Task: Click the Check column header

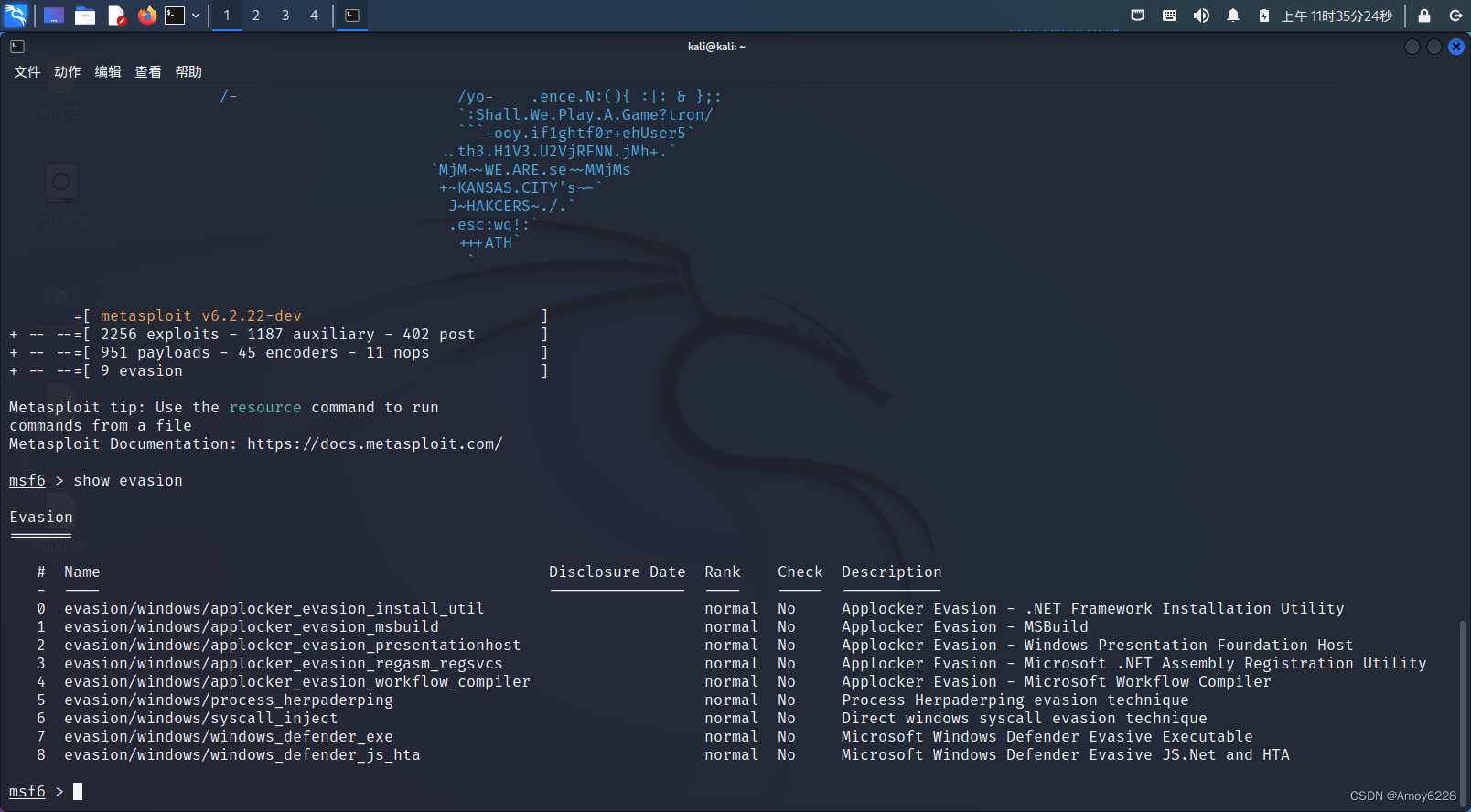Action: [x=800, y=572]
